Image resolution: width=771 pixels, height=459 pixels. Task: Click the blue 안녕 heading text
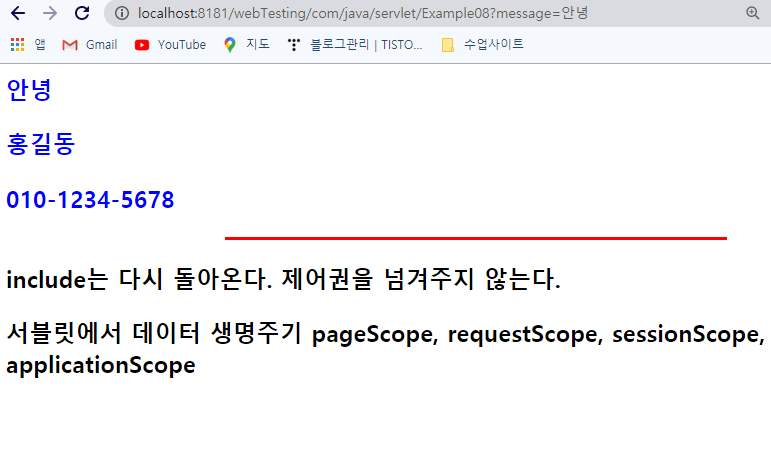coord(29,90)
